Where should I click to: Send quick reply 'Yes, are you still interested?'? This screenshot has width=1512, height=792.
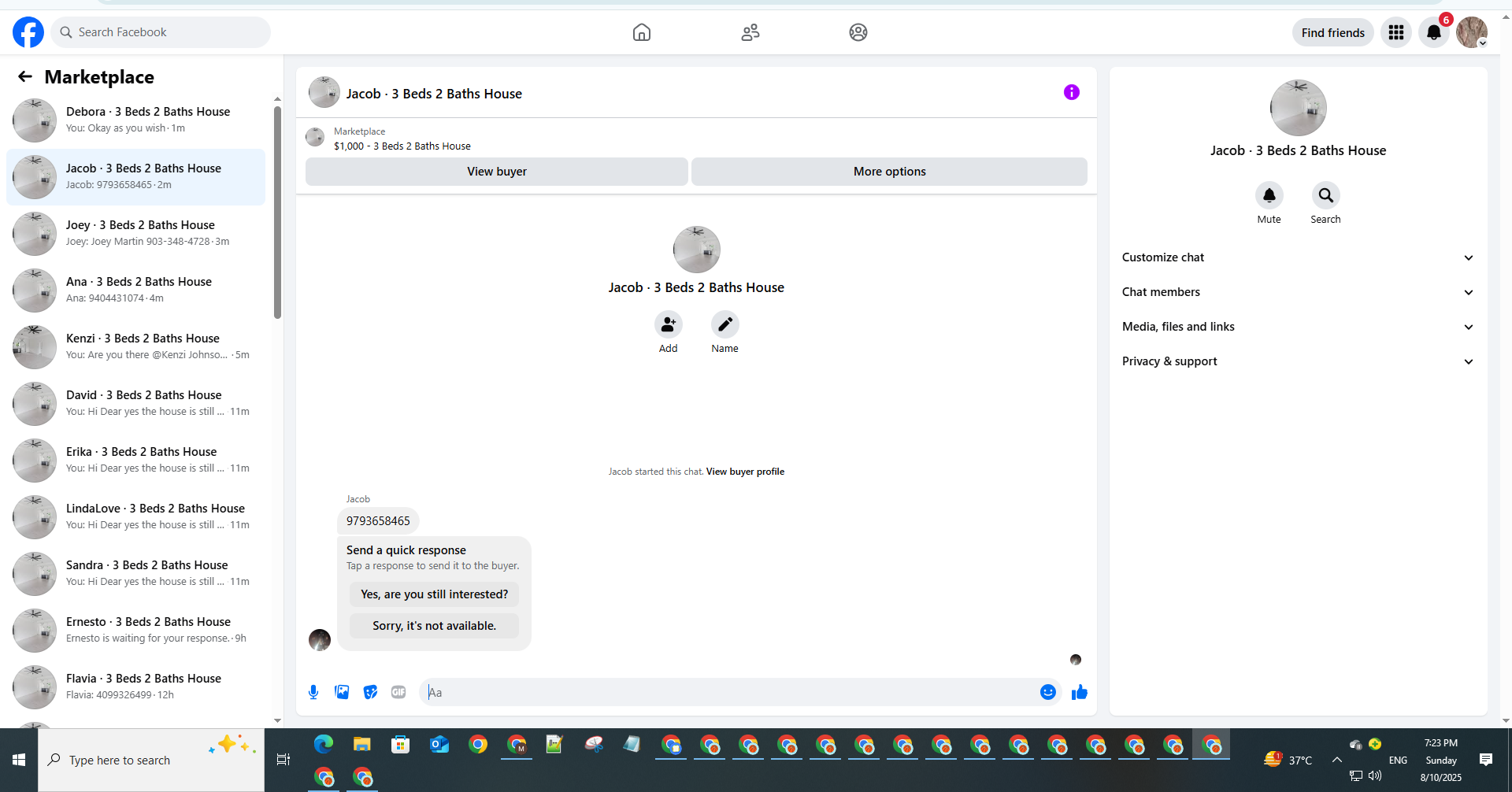[434, 594]
